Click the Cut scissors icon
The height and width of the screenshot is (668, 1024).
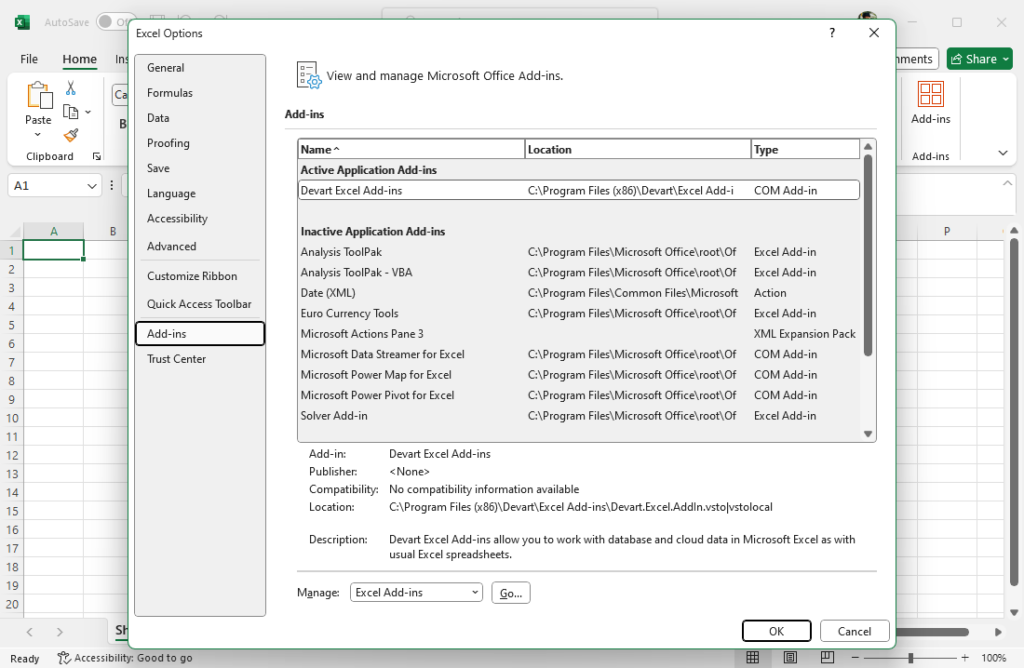click(x=71, y=87)
